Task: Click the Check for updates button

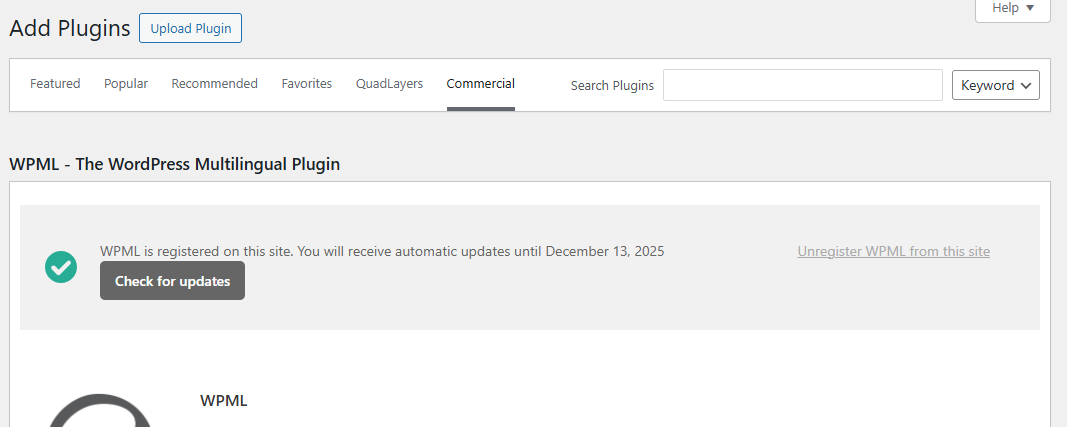Action: pos(172,281)
